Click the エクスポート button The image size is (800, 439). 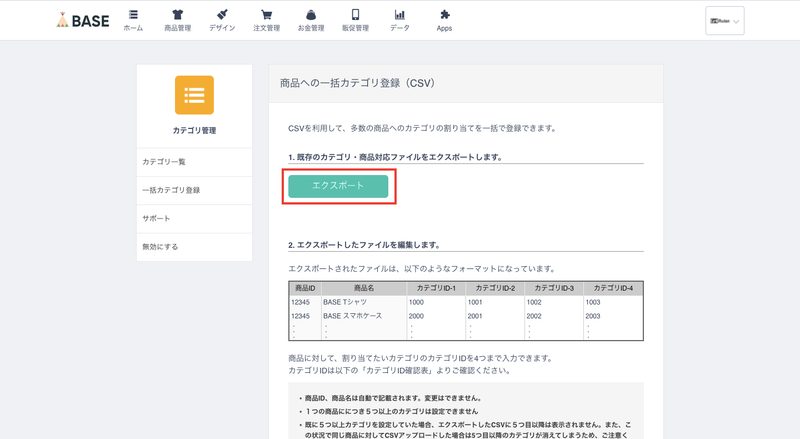click(338, 186)
